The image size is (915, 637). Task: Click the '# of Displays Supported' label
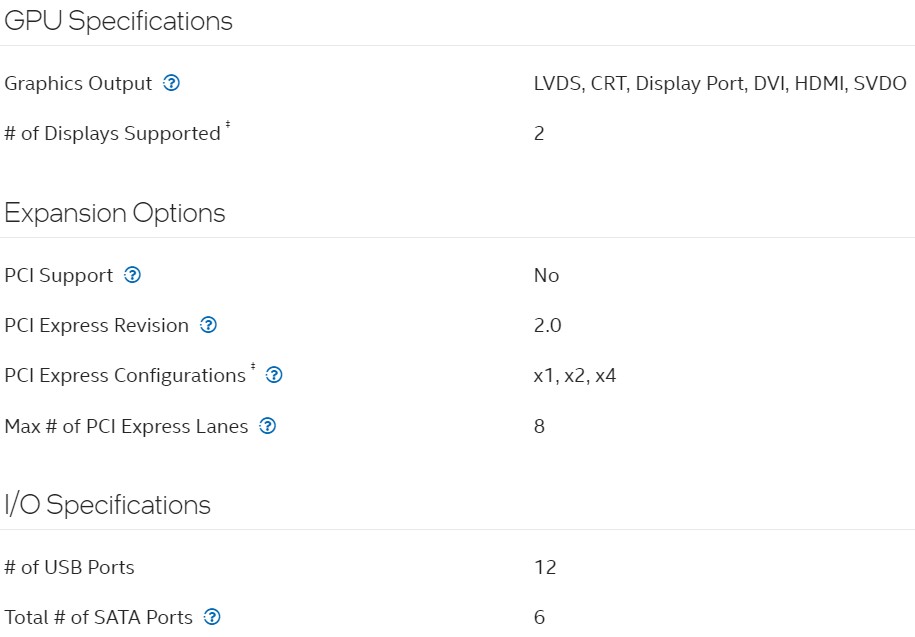click(x=112, y=134)
